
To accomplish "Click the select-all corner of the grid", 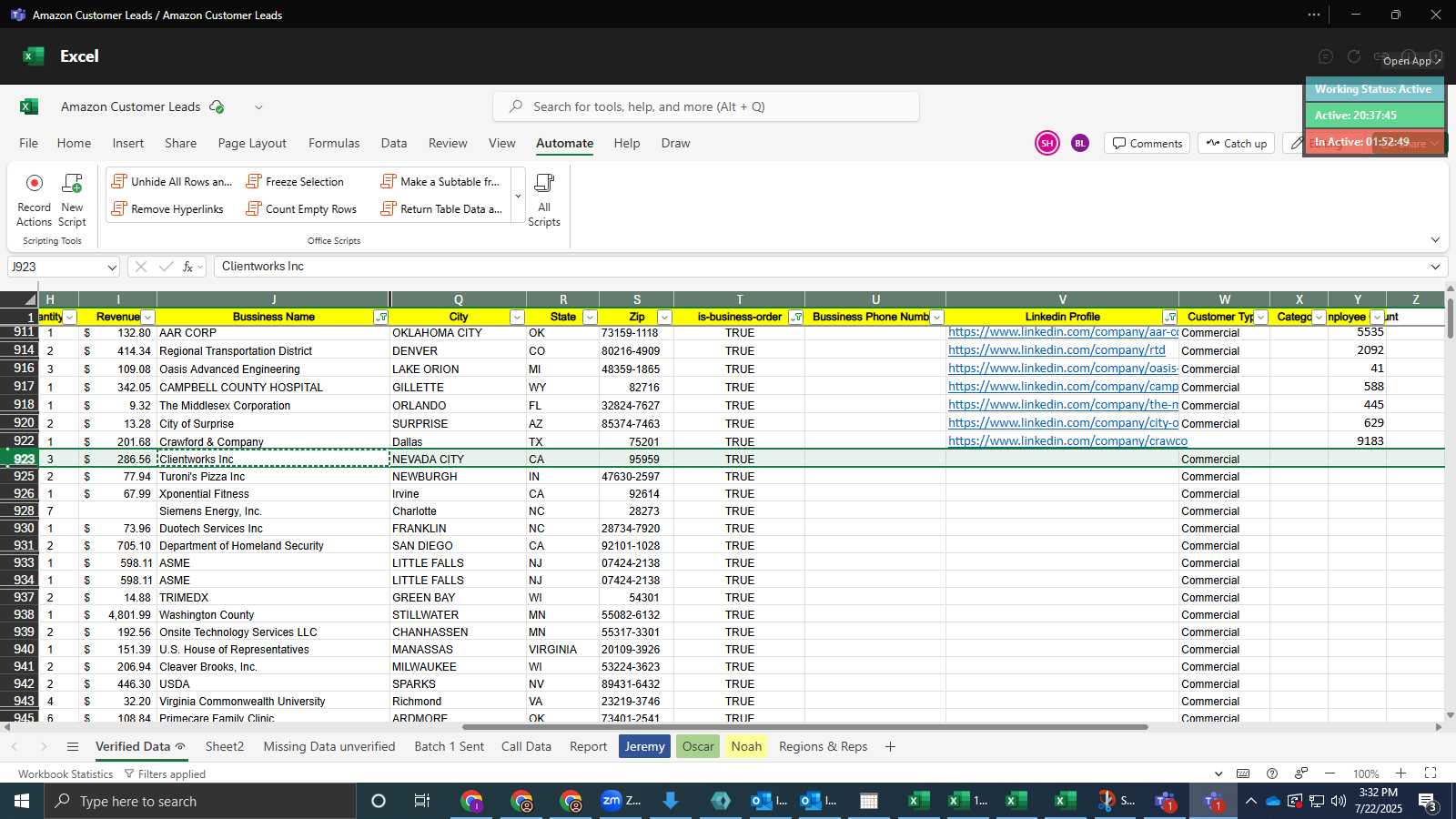I will 19,299.
